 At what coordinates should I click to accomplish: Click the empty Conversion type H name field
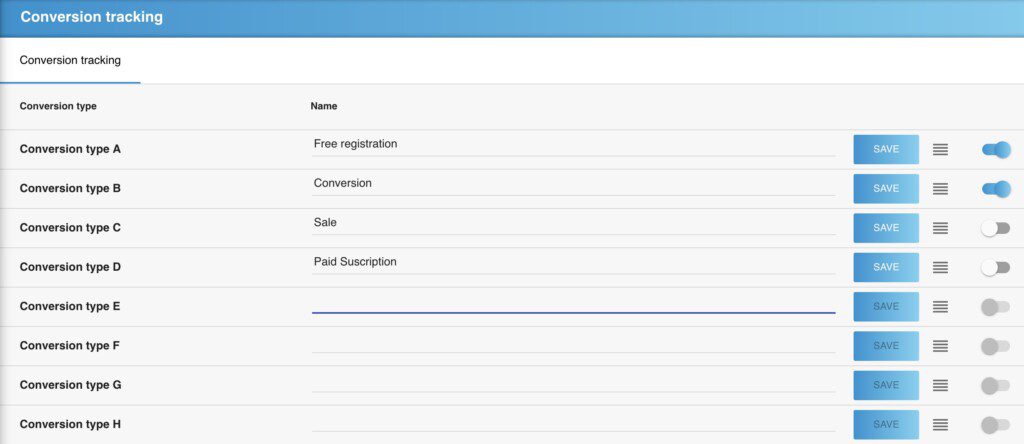pyautogui.click(x=573, y=421)
